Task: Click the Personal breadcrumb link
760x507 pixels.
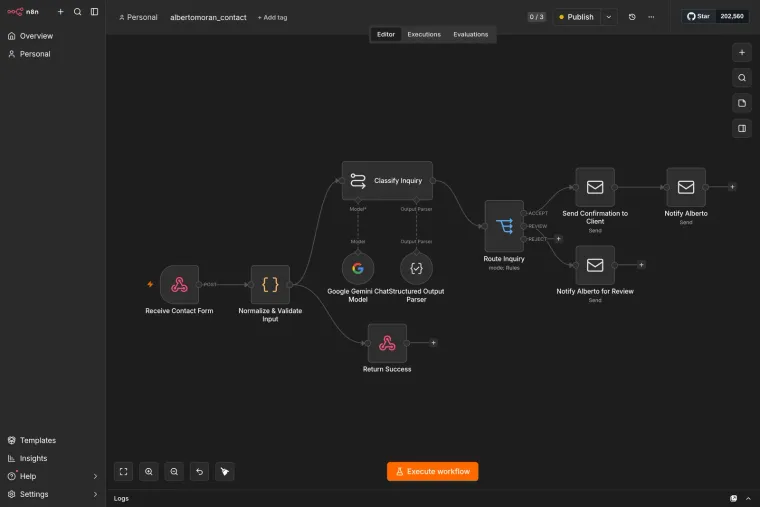Action: pyautogui.click(x=138, y=17)
